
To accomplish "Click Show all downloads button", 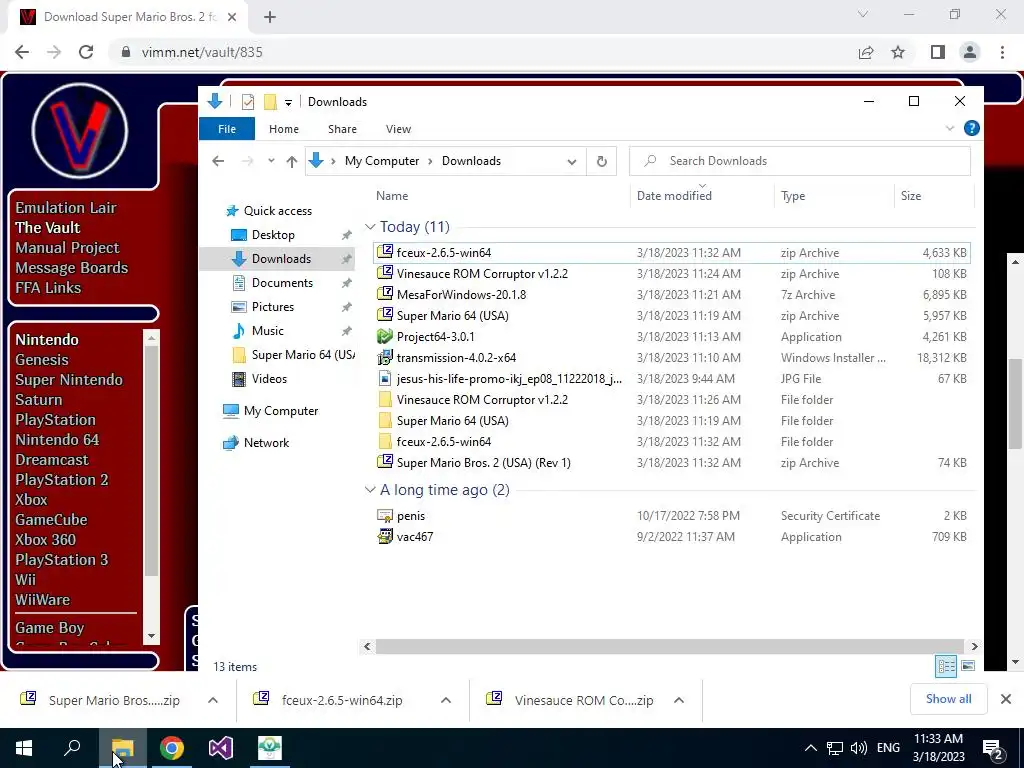I will click(948, 699).
